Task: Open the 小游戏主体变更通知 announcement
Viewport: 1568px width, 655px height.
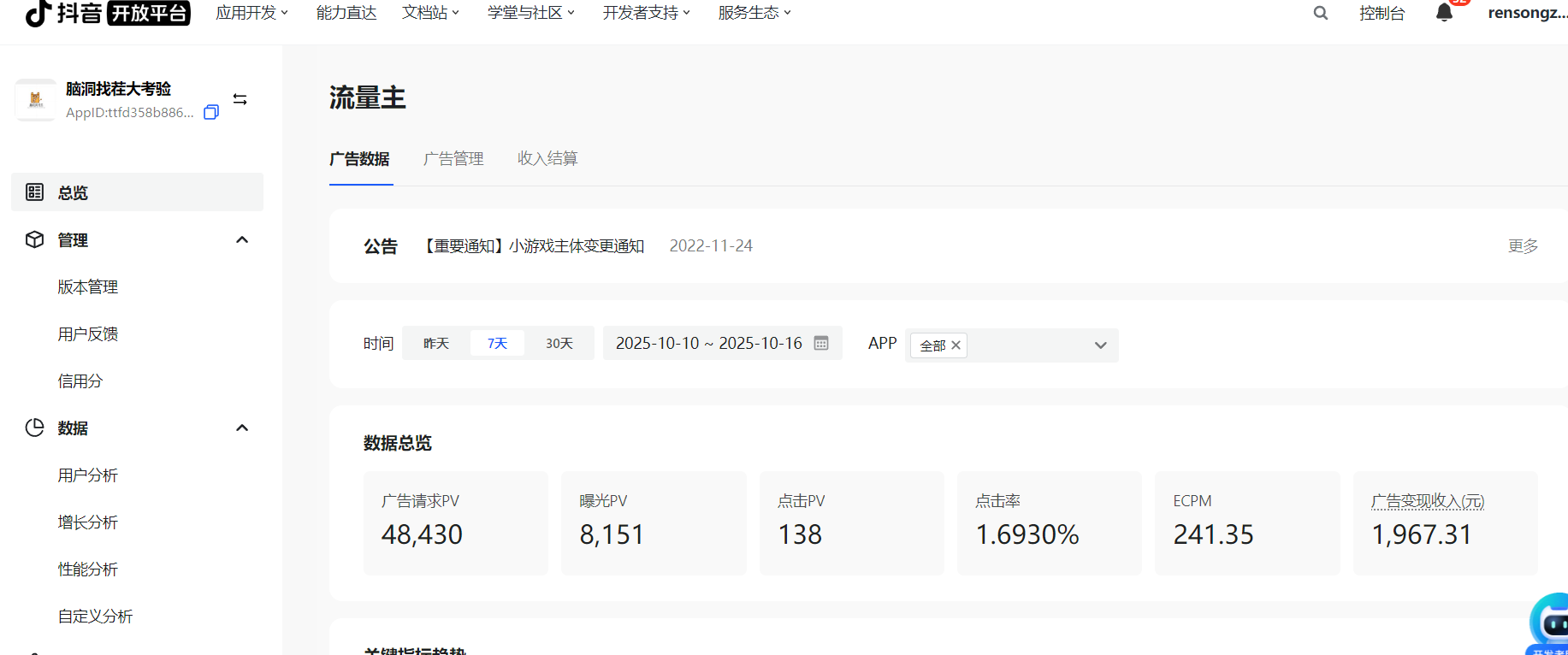Action: 534,246
